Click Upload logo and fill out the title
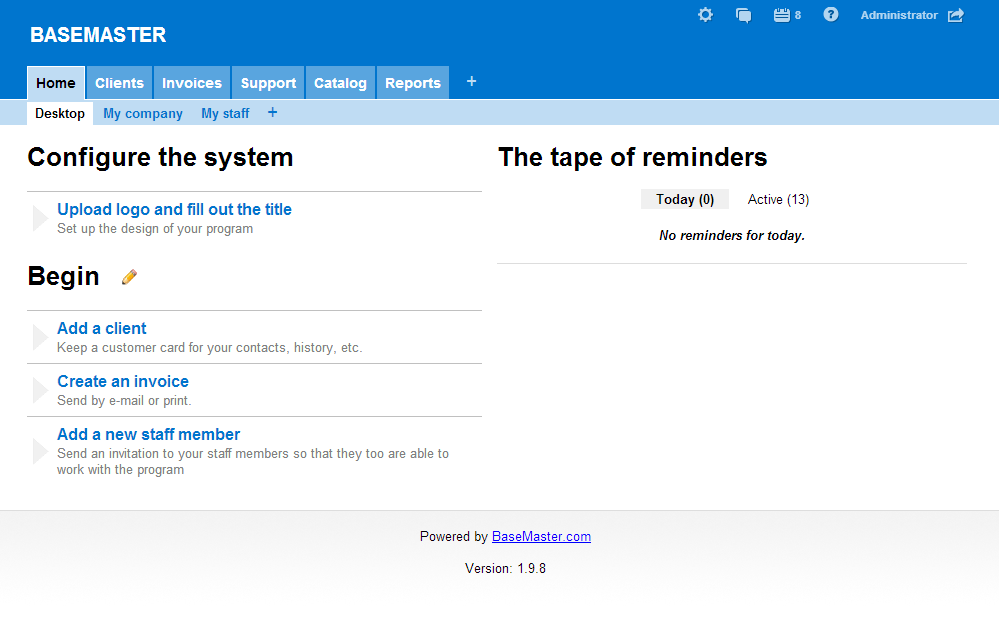The image size is (999, 633). [175, 210]
